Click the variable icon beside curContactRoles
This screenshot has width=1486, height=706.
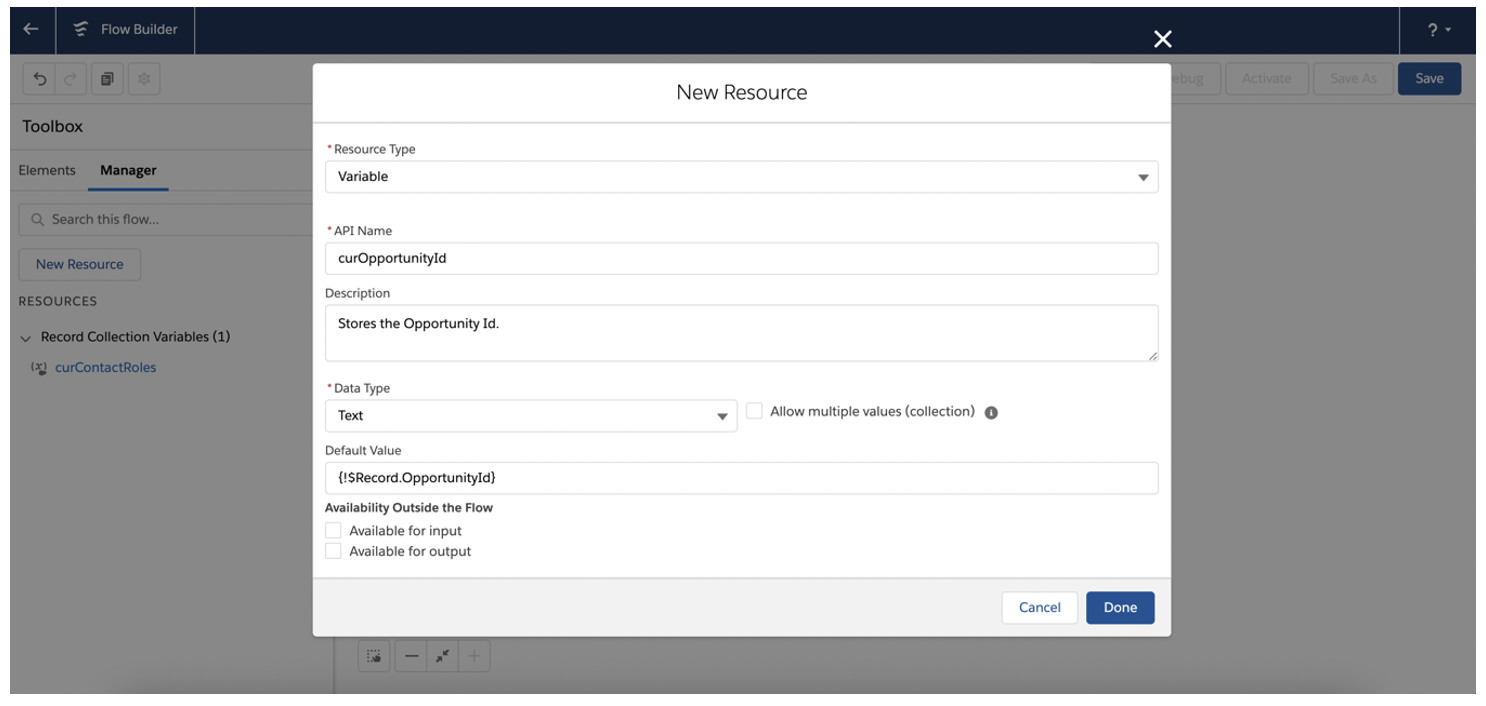tap(39, 367)
